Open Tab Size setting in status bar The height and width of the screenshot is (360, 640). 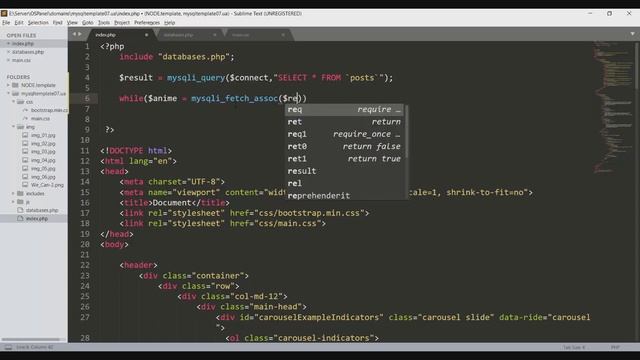[x=574, y=347]
